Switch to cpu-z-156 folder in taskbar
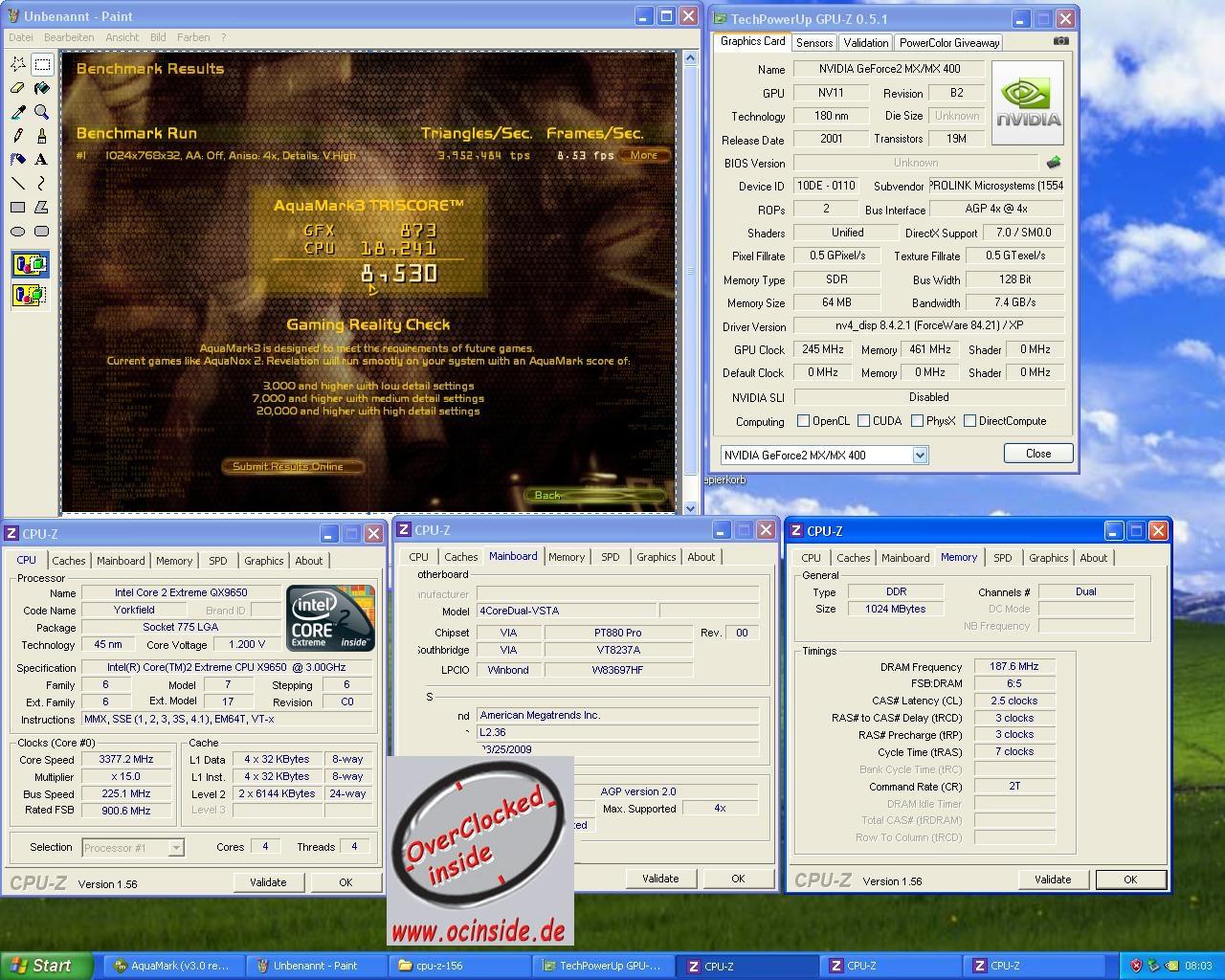This screenshot has width=1225, height=980. (x=459, y=966)
